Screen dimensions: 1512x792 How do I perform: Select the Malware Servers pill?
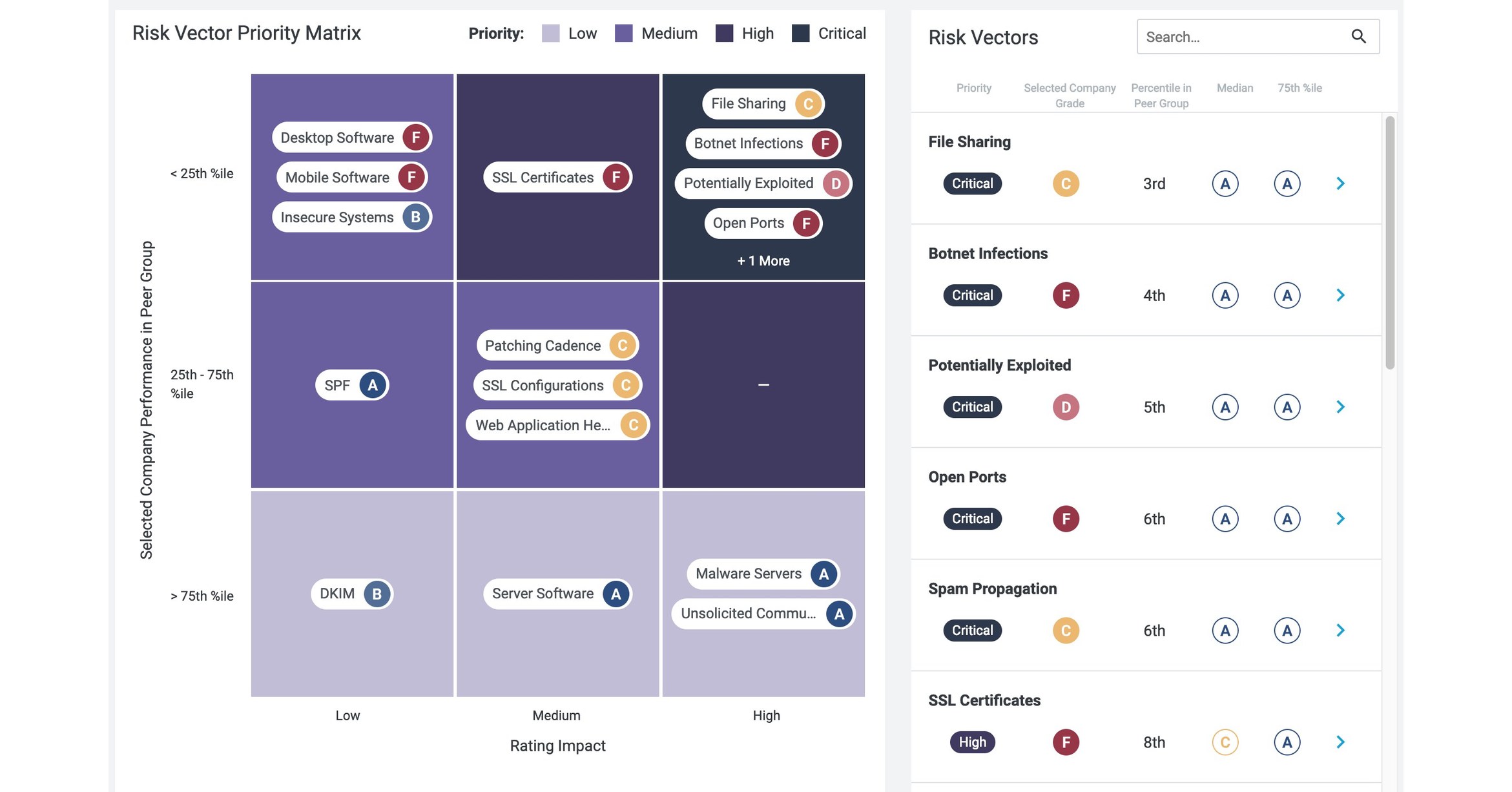click(748, 574)
